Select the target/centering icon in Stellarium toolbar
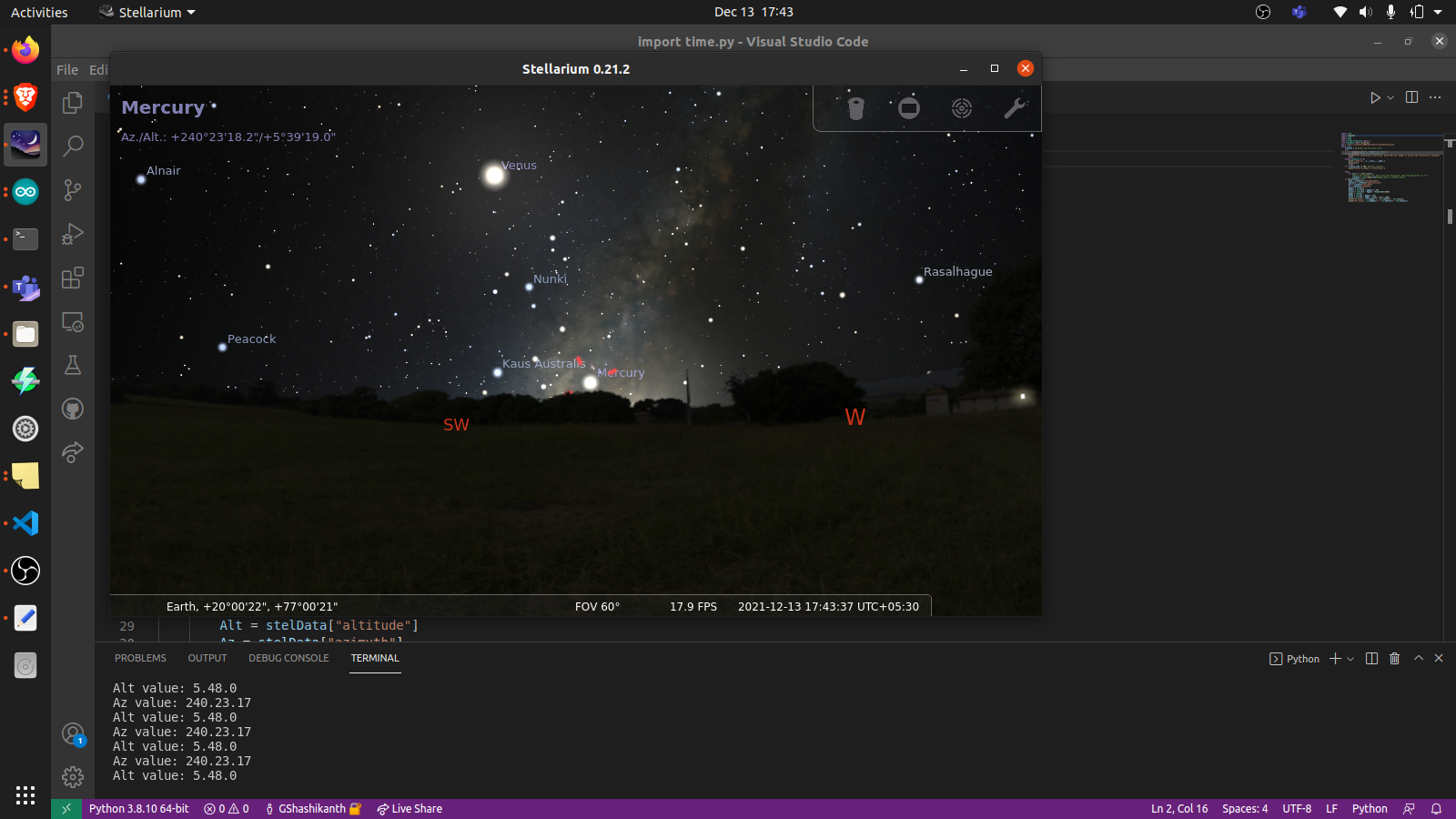 coord(962,108)
